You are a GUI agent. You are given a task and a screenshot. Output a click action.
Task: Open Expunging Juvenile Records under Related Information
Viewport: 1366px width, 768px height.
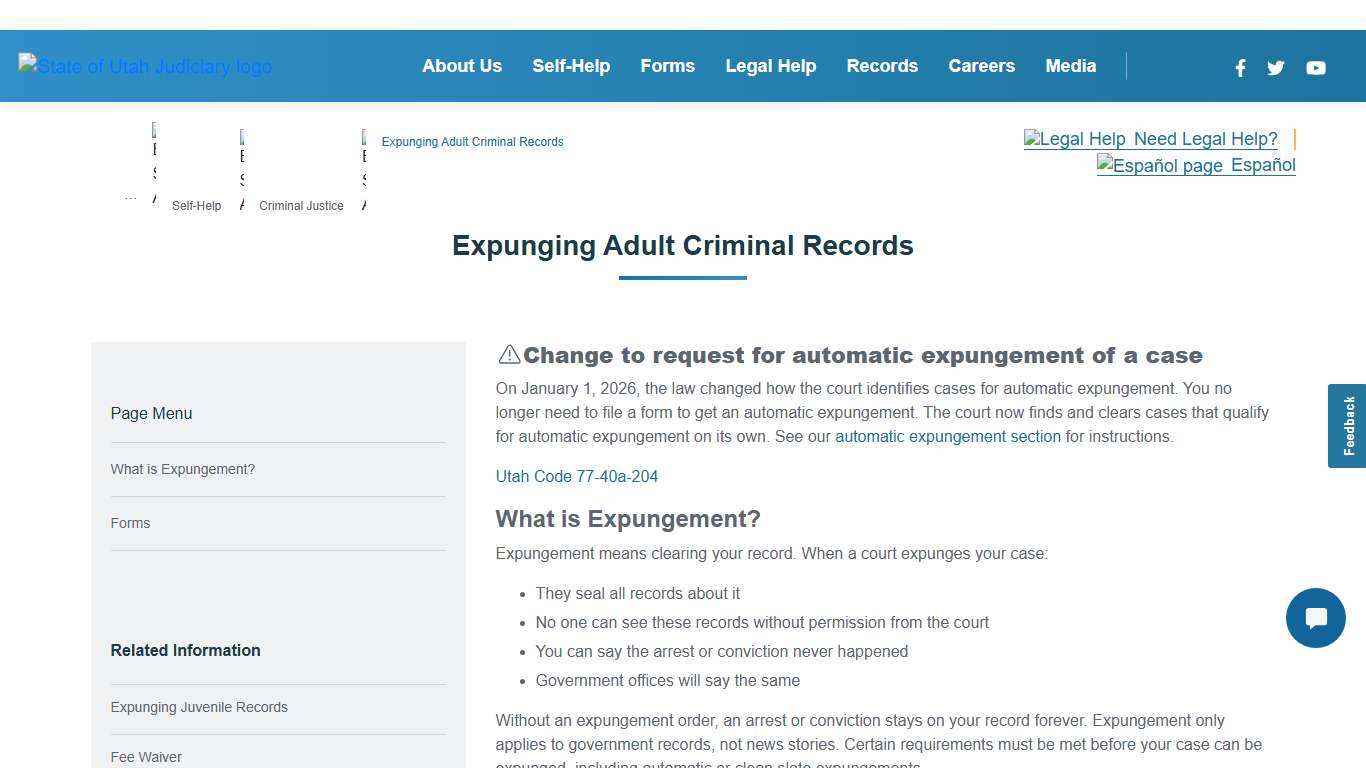(x=199, y=707)
